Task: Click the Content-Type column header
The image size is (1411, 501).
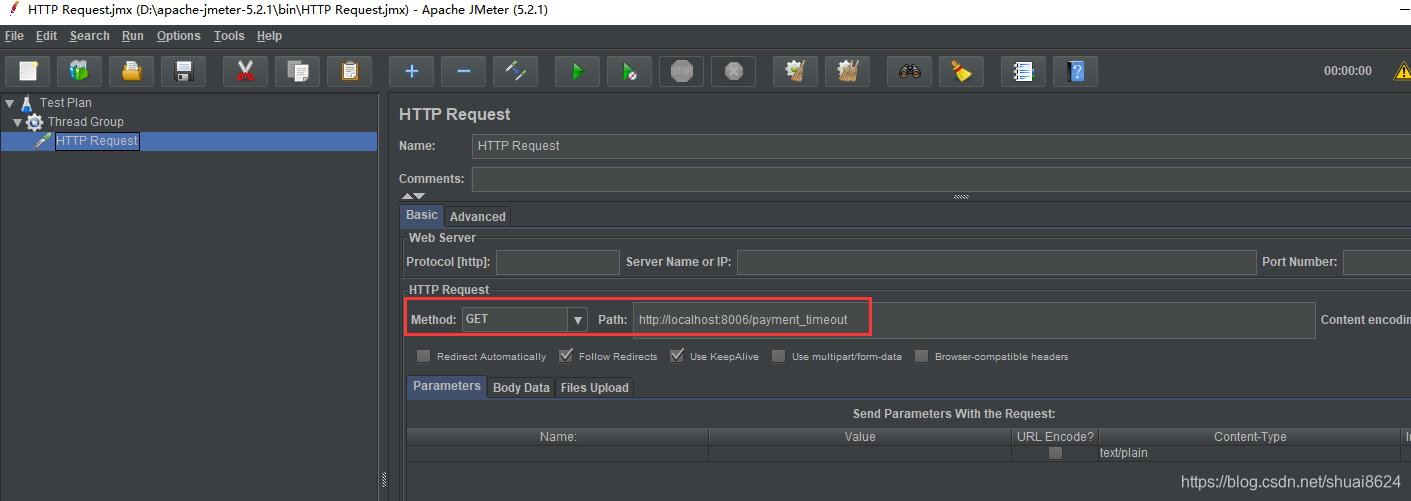Action: (x=1250, y=437)
